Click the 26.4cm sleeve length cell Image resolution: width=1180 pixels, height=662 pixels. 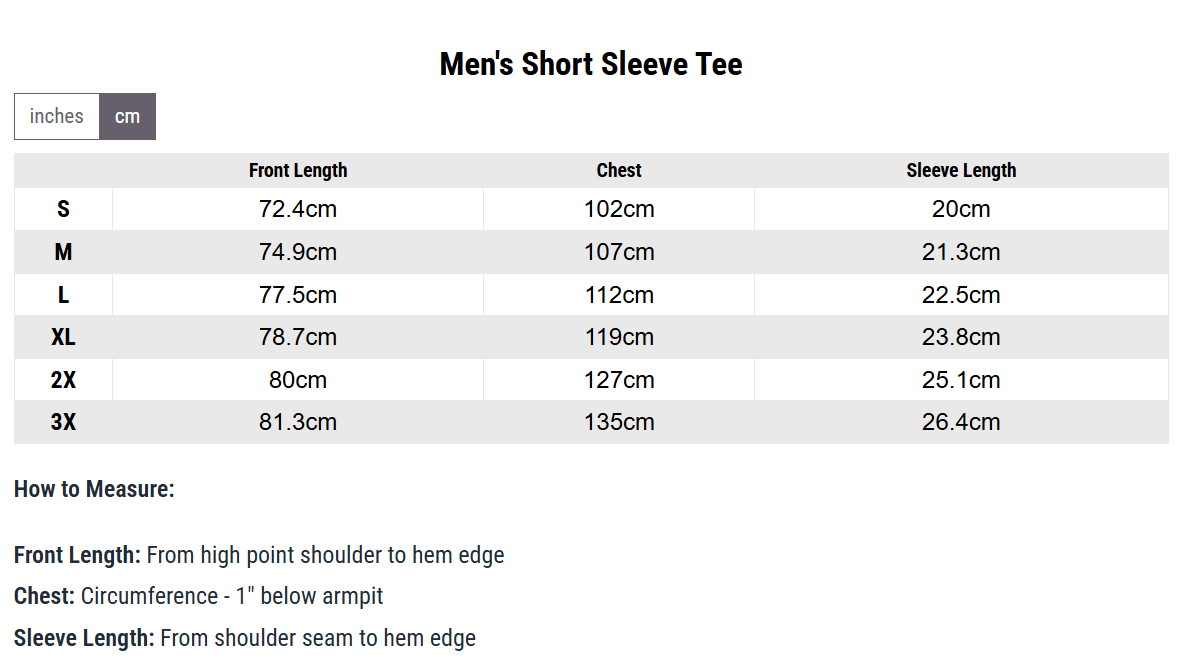pos(961,422)
